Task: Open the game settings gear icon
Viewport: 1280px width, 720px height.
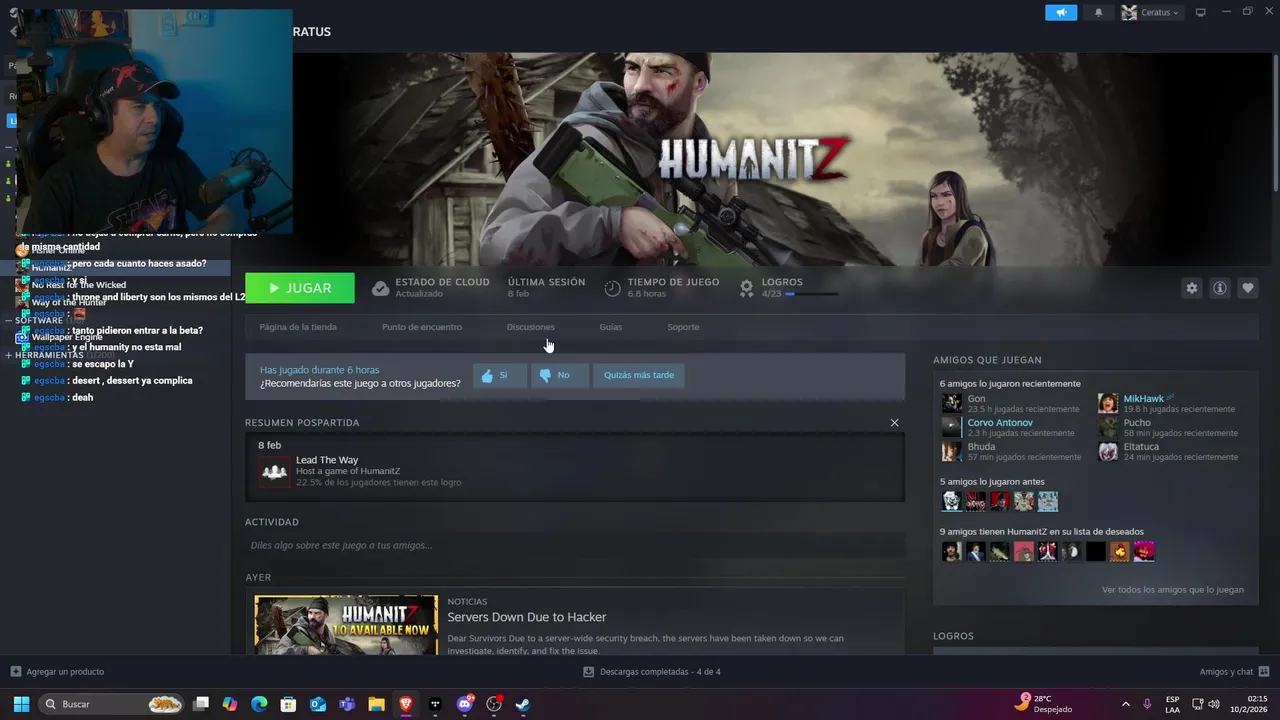Action: click(x=1191, y=288)
